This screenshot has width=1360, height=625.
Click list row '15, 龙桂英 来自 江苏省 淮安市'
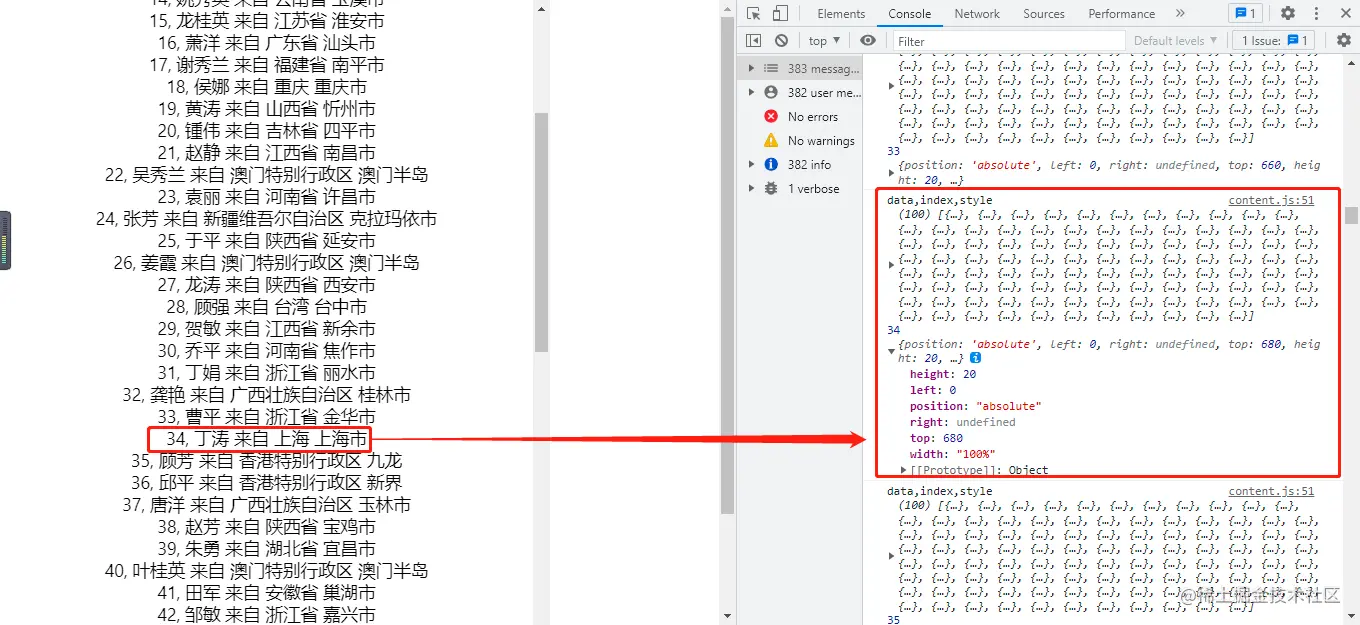[267, 21]
